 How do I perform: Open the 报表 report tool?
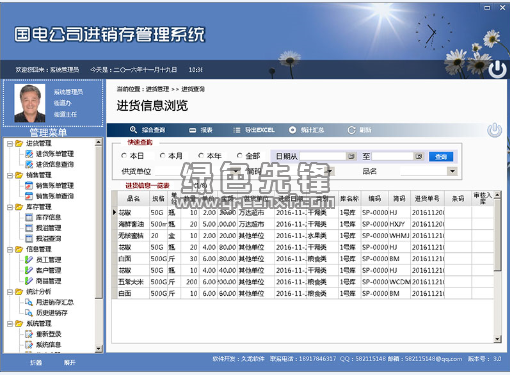[201, 130]
